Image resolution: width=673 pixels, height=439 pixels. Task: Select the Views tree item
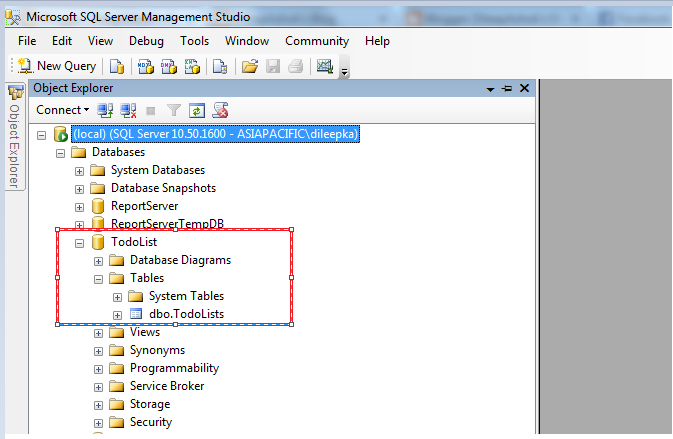145,332
